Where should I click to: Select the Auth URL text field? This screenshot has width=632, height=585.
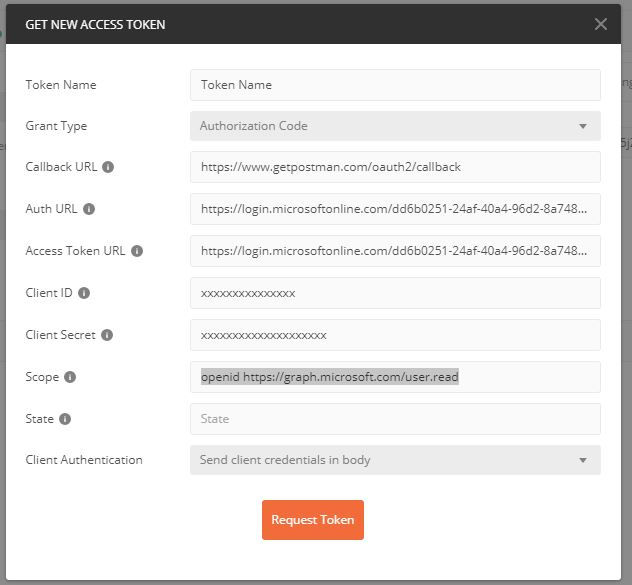395,209
